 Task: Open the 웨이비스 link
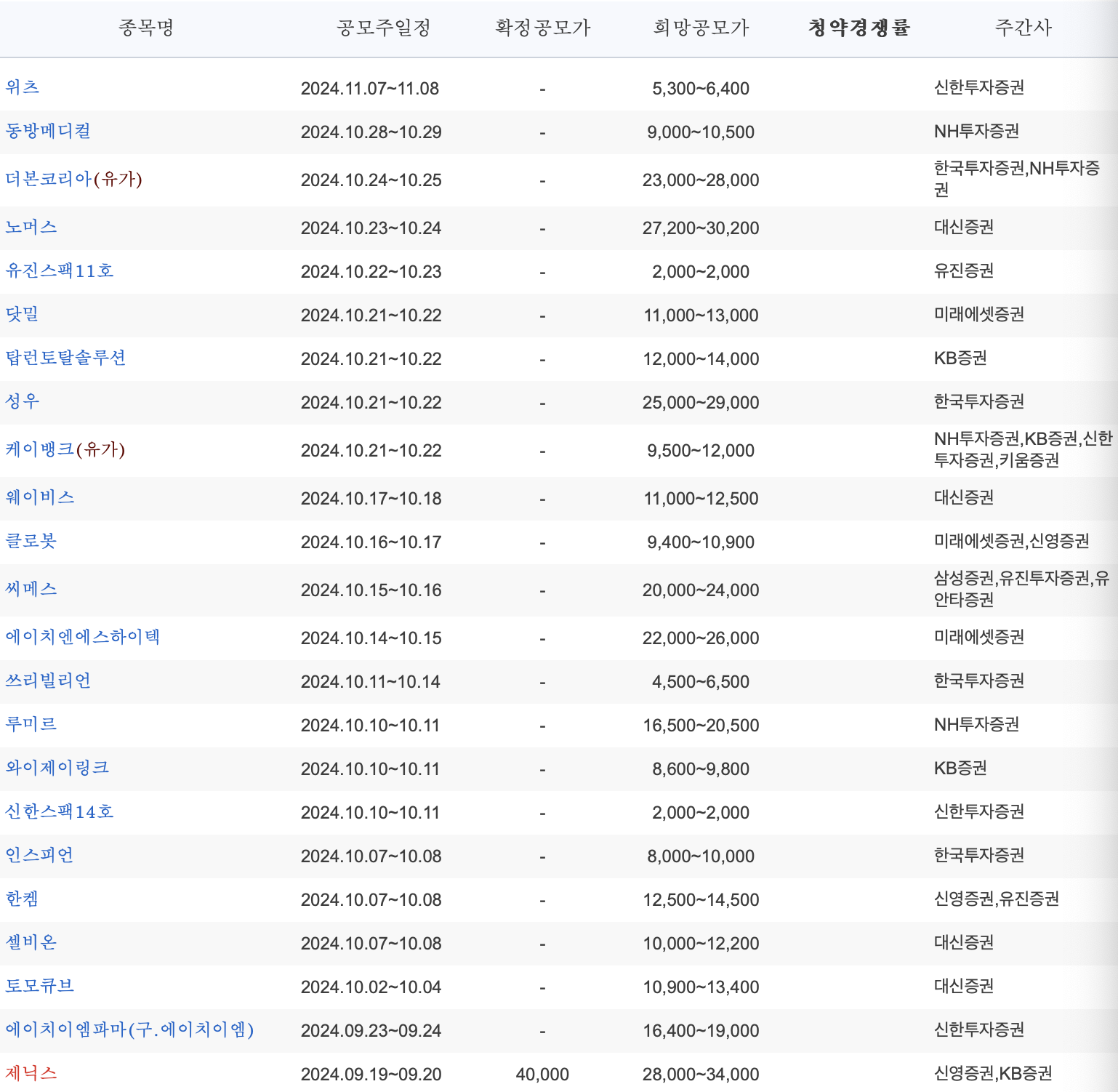click(x=40, y=497)
